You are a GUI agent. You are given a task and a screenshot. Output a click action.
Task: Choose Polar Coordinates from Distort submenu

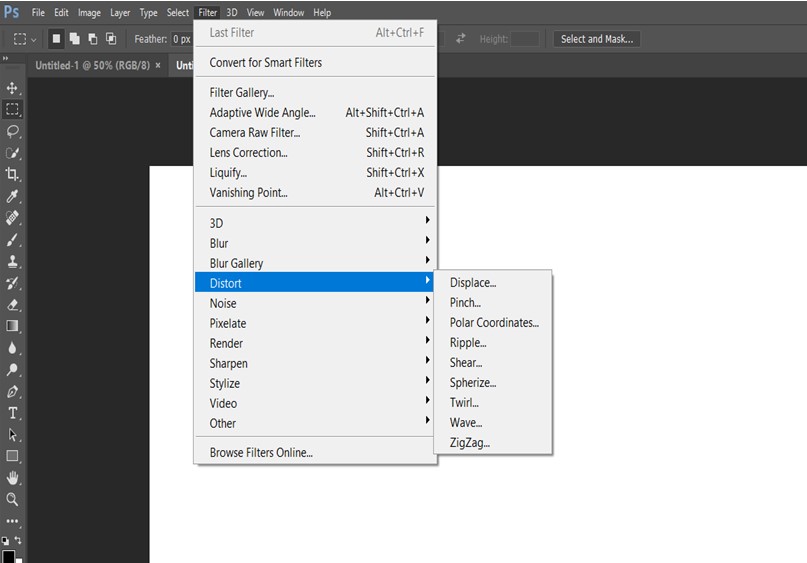(x=493, y=323)
